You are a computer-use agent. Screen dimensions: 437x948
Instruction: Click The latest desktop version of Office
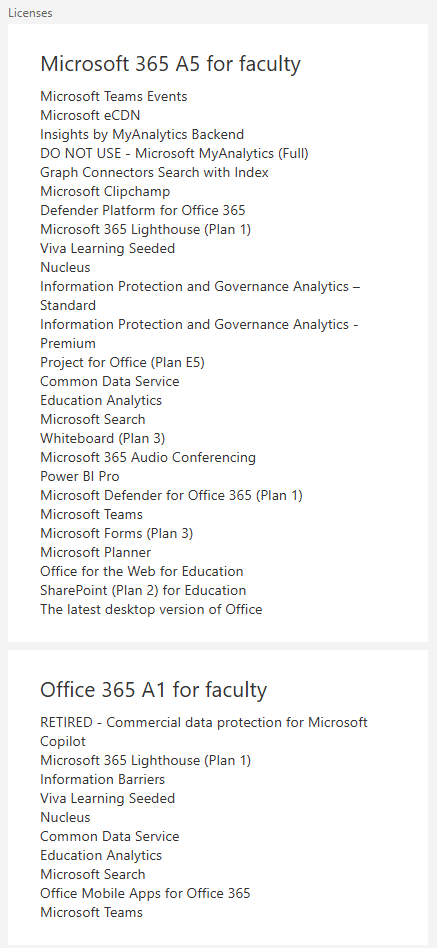(151, 609)
